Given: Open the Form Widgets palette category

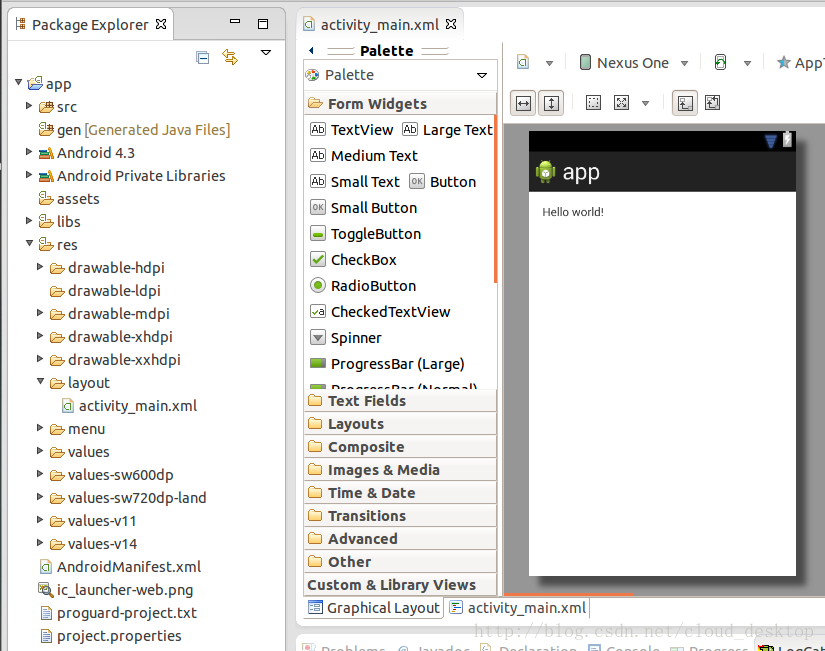Looking at the screenshot, I should coord(400,104).
